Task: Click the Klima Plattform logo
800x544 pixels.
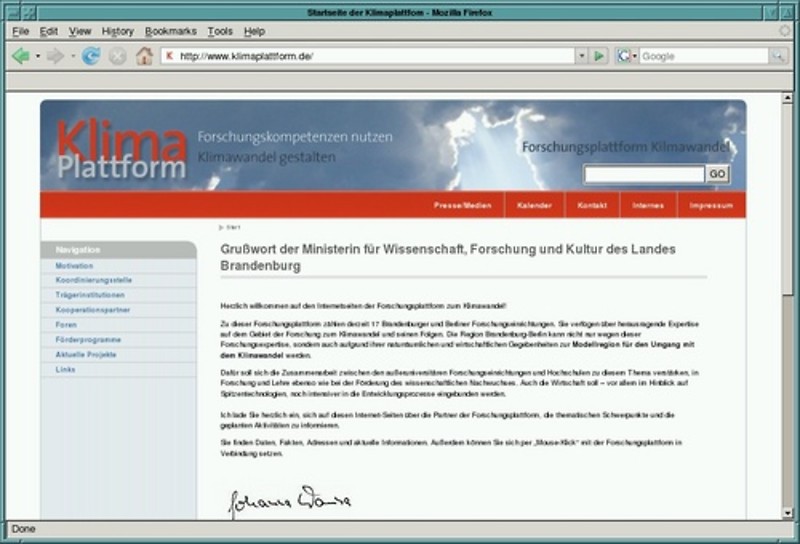Action: point(121,149)
